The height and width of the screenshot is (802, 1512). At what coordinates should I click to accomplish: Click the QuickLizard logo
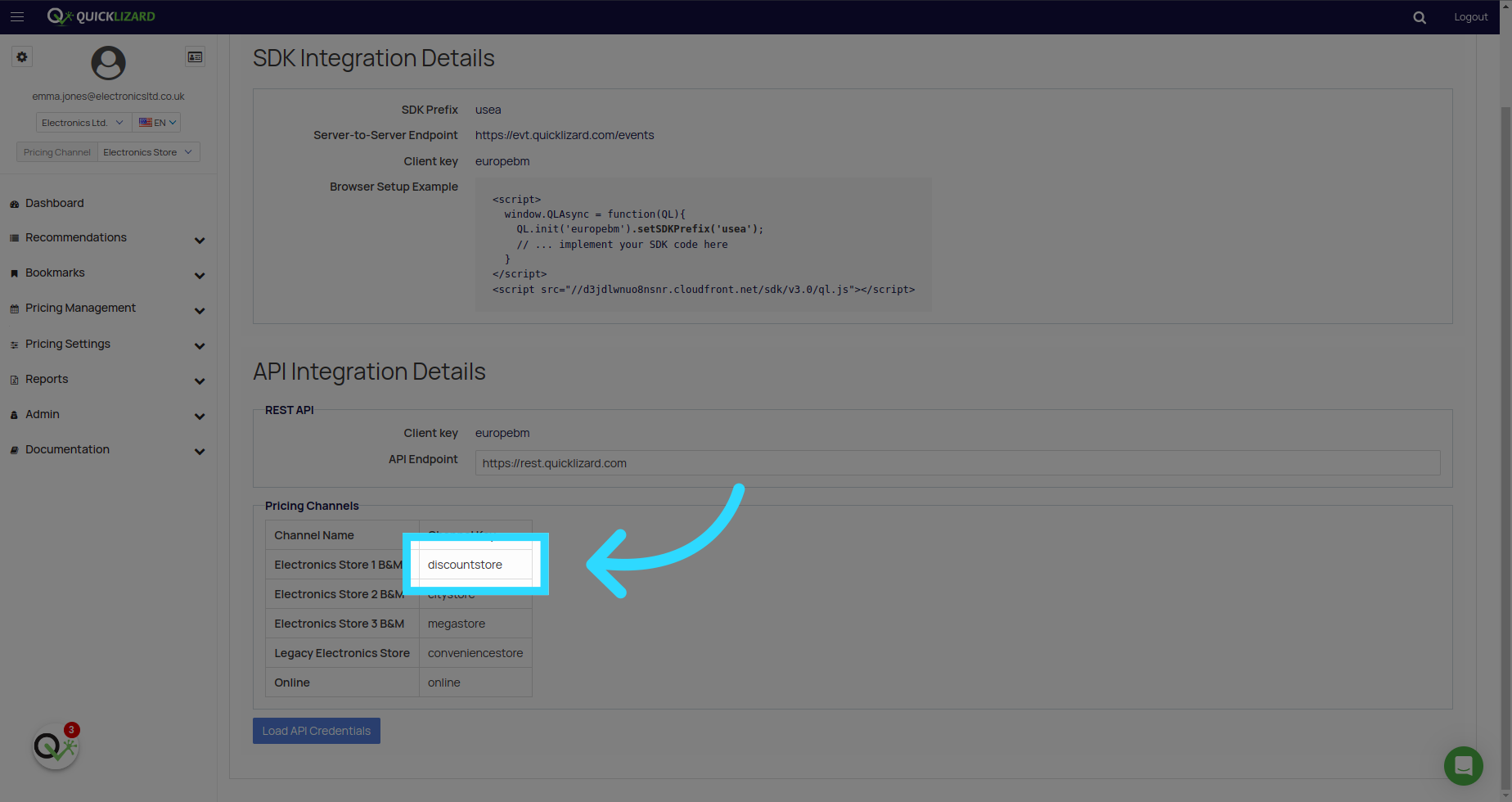pyautogui.click(x=101, y=16)
